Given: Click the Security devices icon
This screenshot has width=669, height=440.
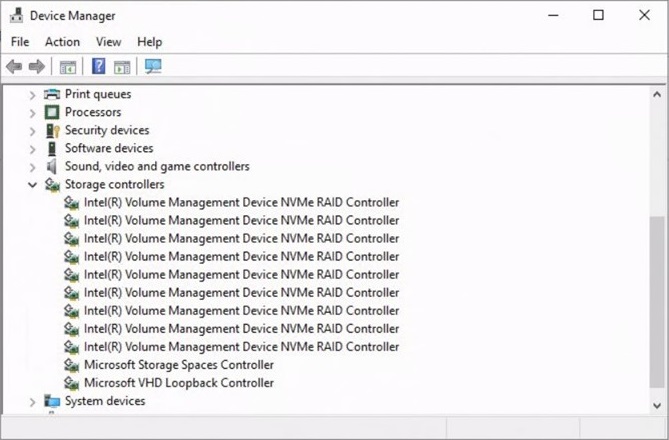Looking at the screenshot, I should tap(53, 130).
